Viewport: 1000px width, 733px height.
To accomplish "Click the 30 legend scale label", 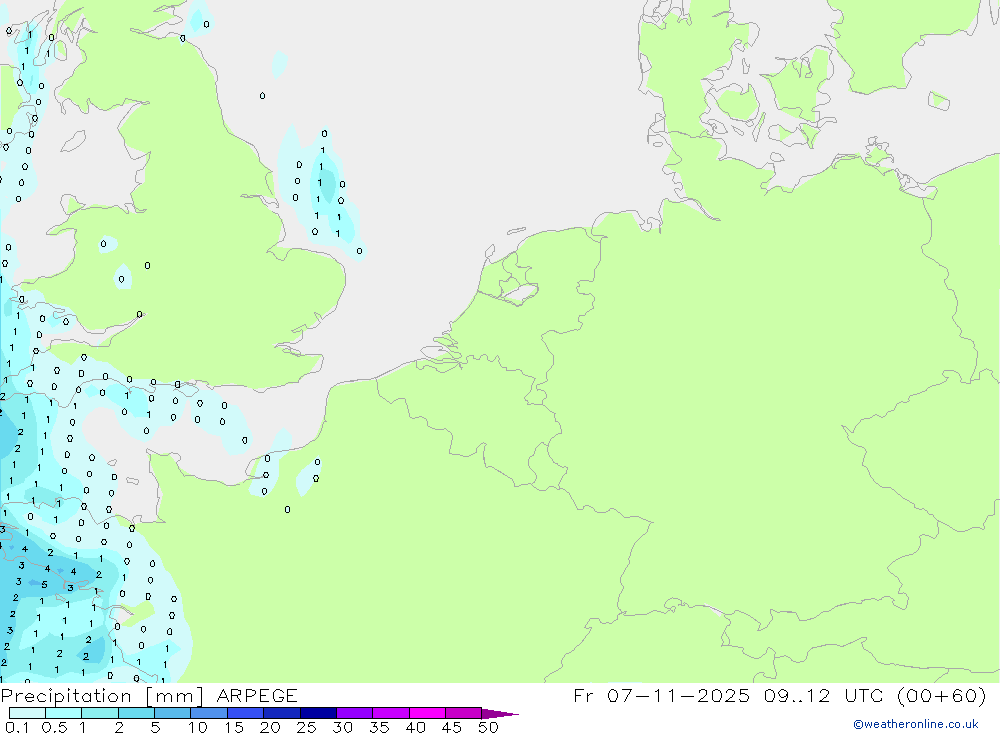I will (x=343, y=727).
